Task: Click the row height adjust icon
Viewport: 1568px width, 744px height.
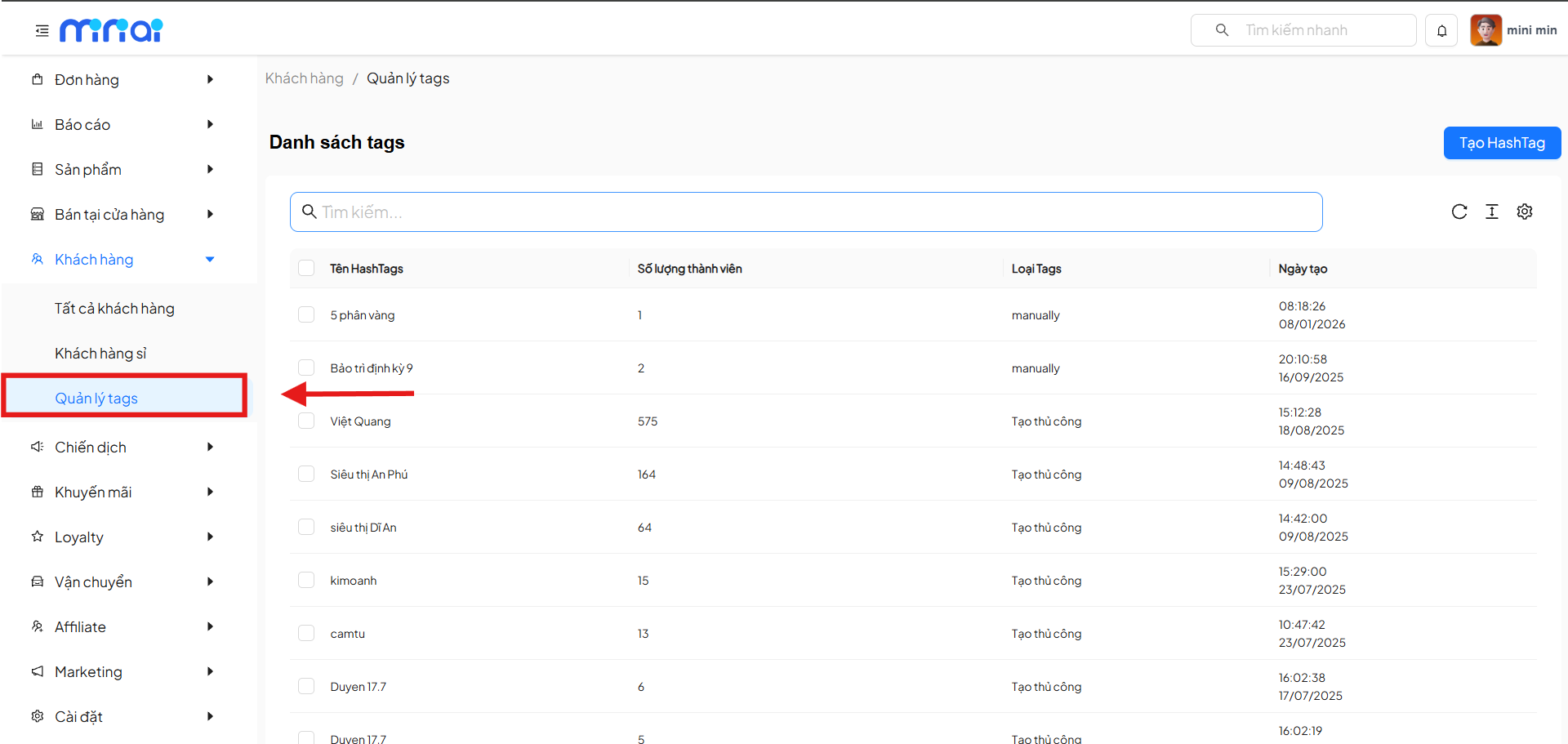Action: coord(1492,212)
